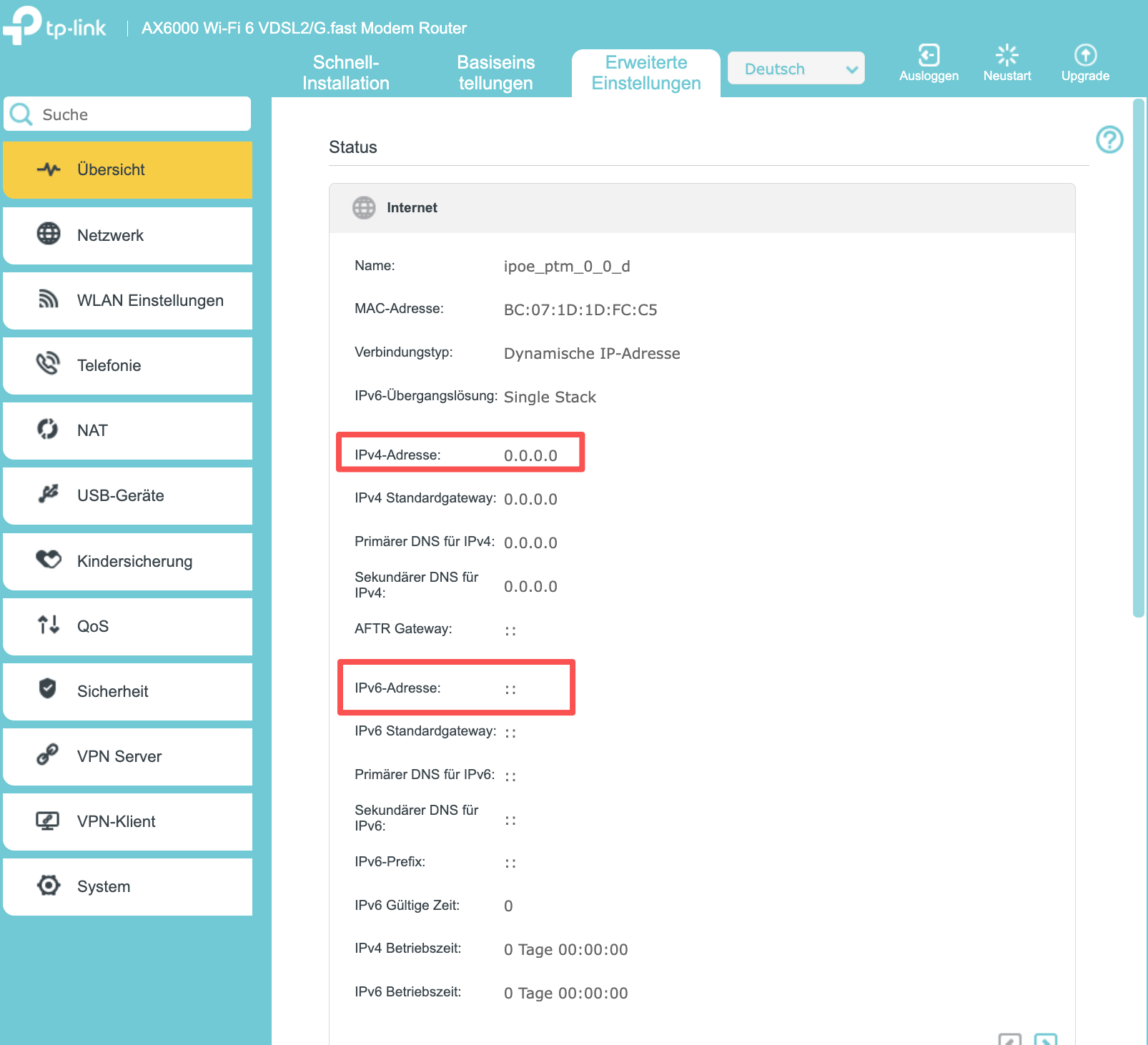The width and height of the screenshot is (1148, 1045).
Task: Open QoS menu entry
Action: 127,626
